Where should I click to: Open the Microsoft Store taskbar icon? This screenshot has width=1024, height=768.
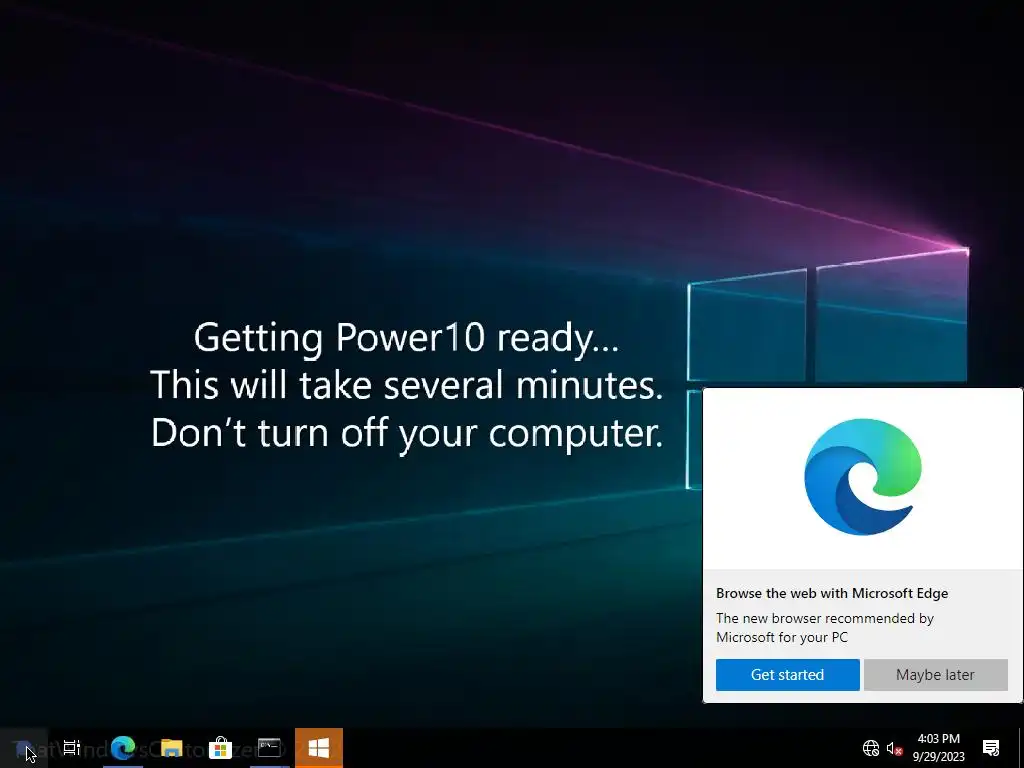pyautogui.click(x=221, y=748)
